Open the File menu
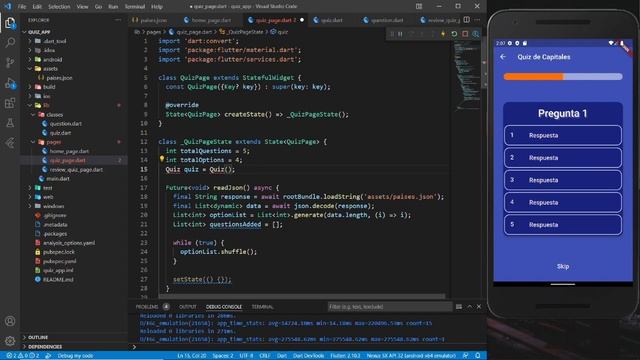This screenshot has width=640, height=360. [22, 7]
